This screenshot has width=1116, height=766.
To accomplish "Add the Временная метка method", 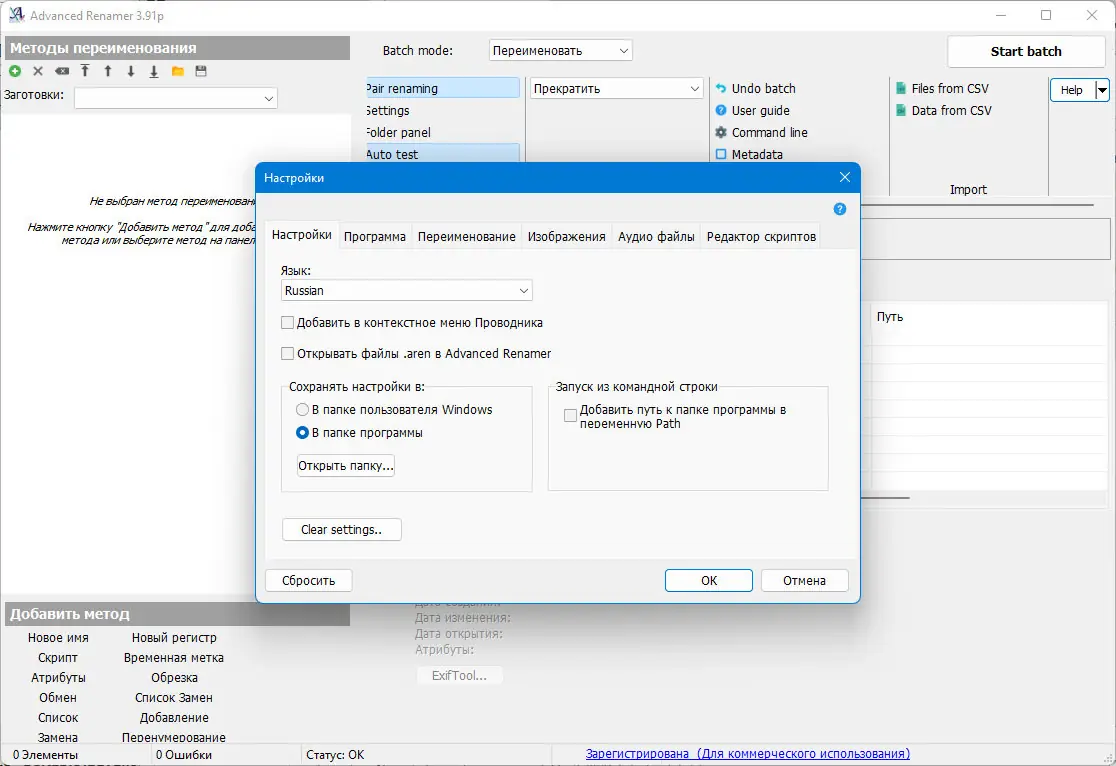I will (174, 658).
